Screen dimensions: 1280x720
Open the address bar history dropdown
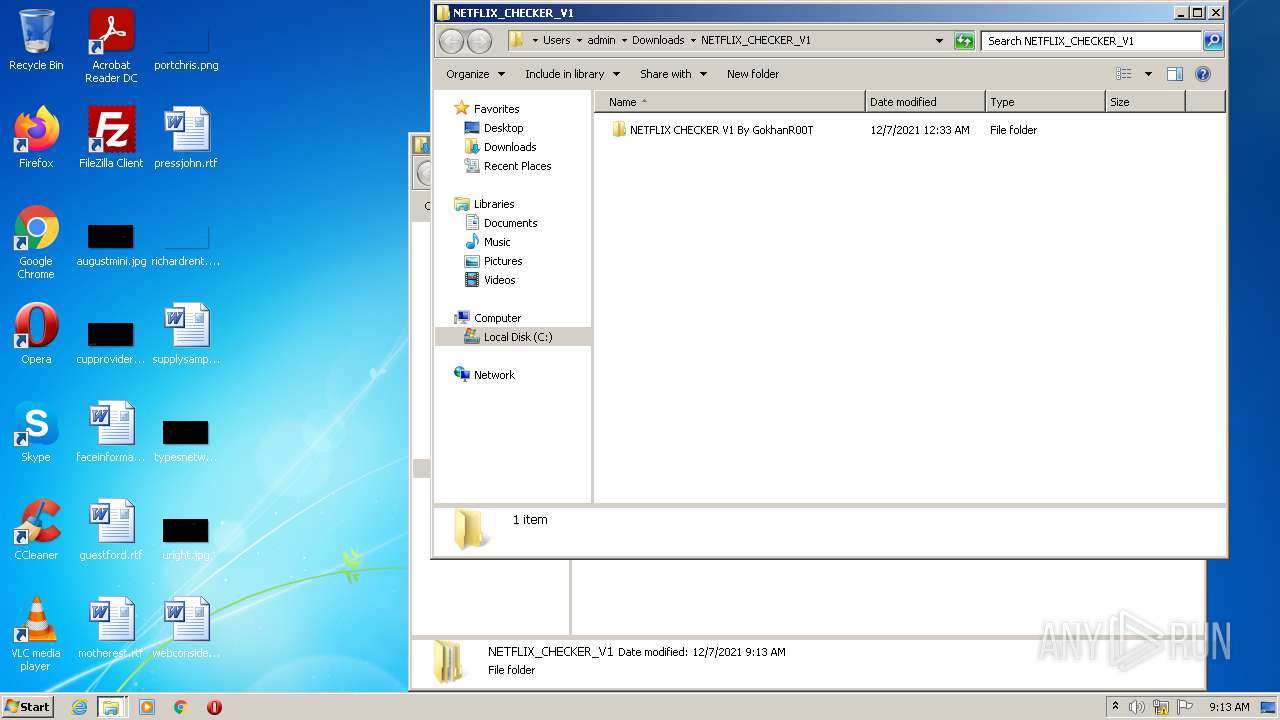(939, 41)
